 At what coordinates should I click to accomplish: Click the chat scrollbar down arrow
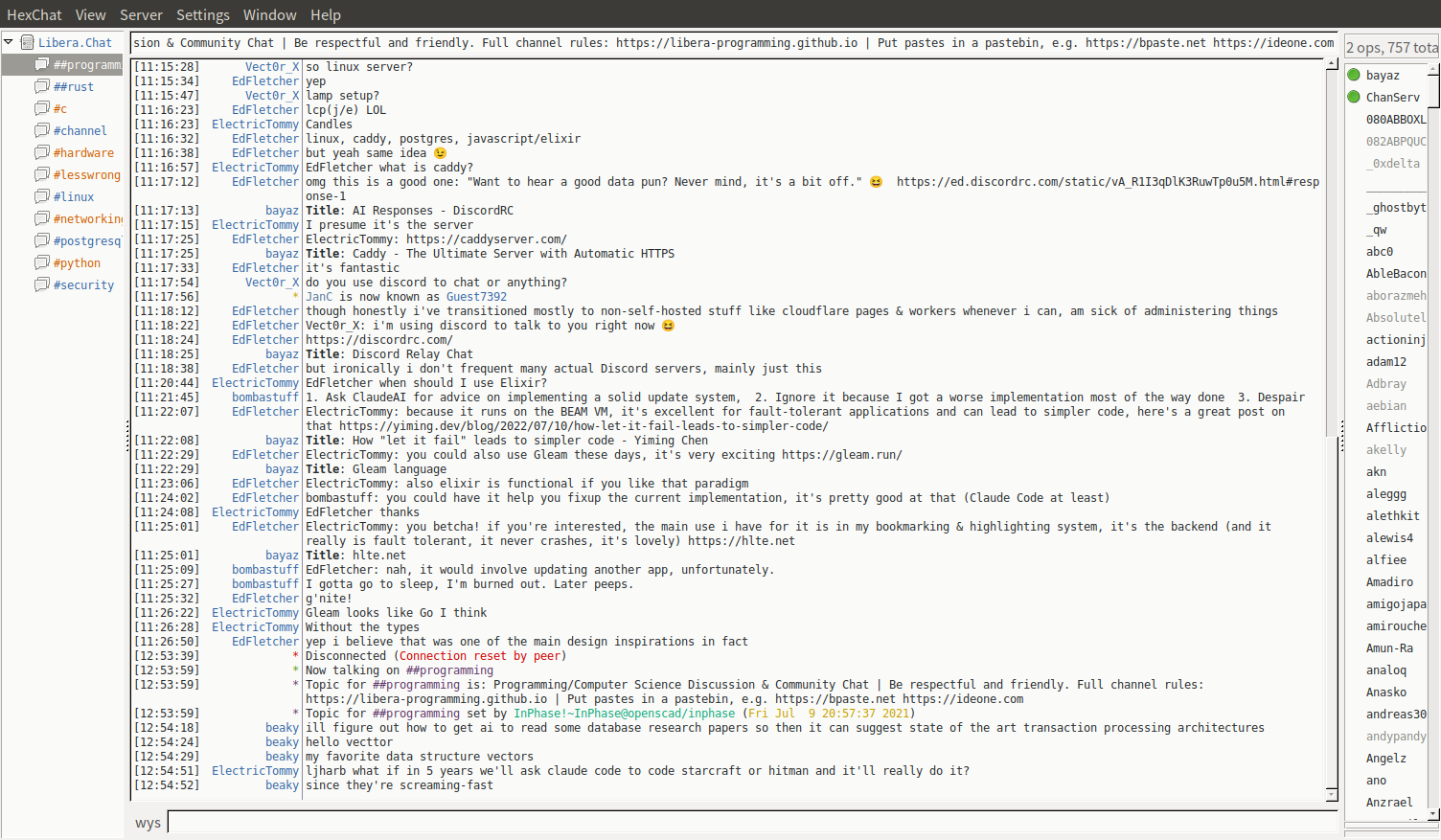pyautogui.click(x=1331, y=794)
